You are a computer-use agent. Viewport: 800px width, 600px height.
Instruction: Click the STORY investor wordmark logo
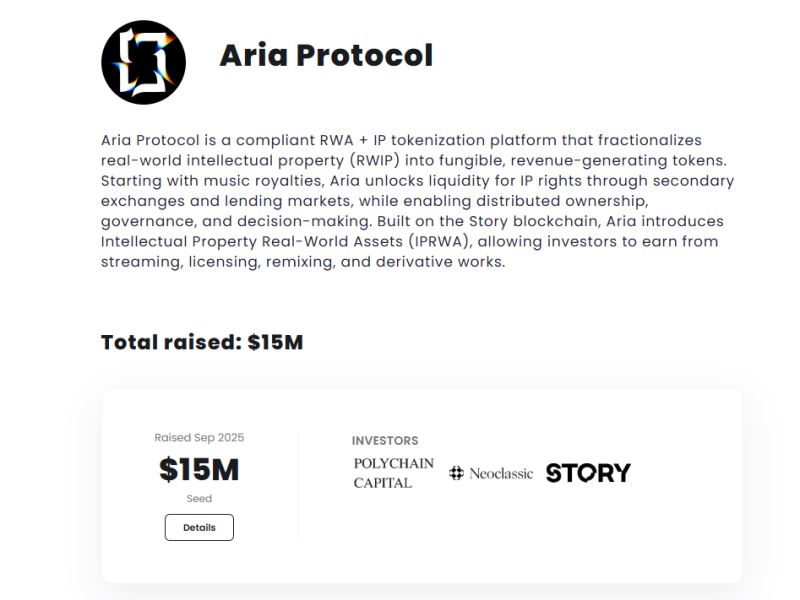(x=589, y=471)
